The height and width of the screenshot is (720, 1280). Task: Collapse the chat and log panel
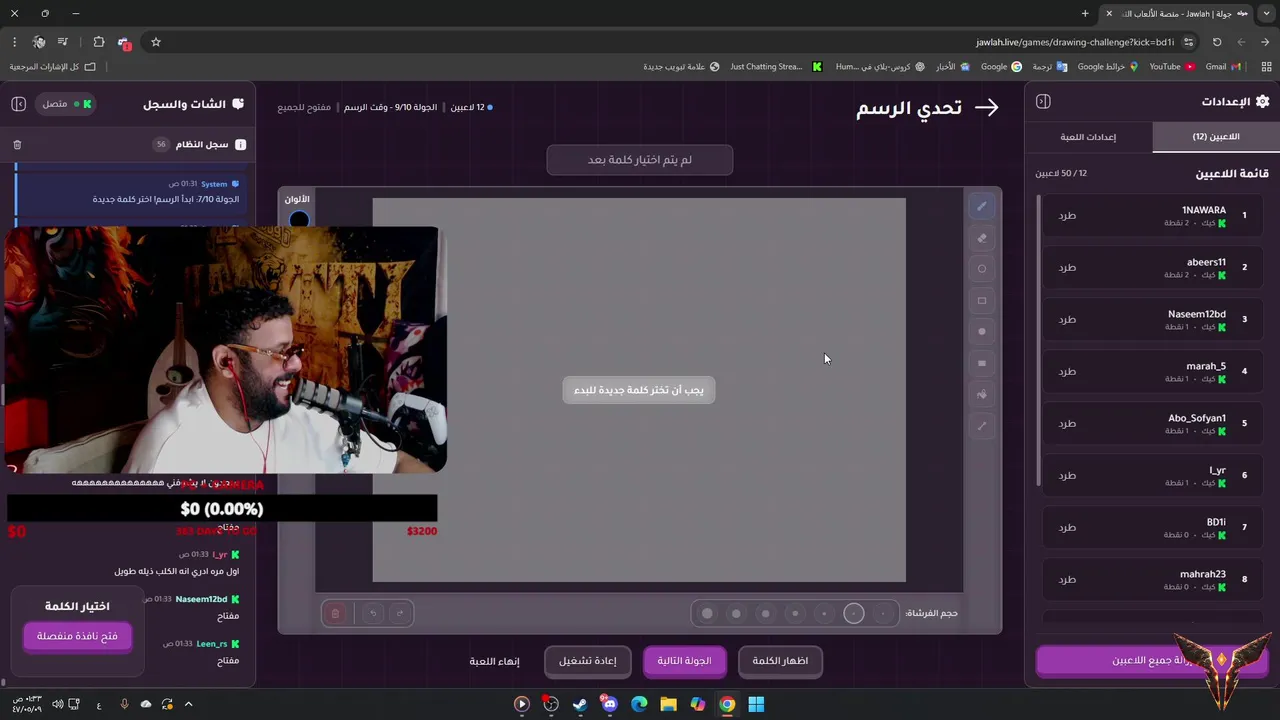click(18, 104)
